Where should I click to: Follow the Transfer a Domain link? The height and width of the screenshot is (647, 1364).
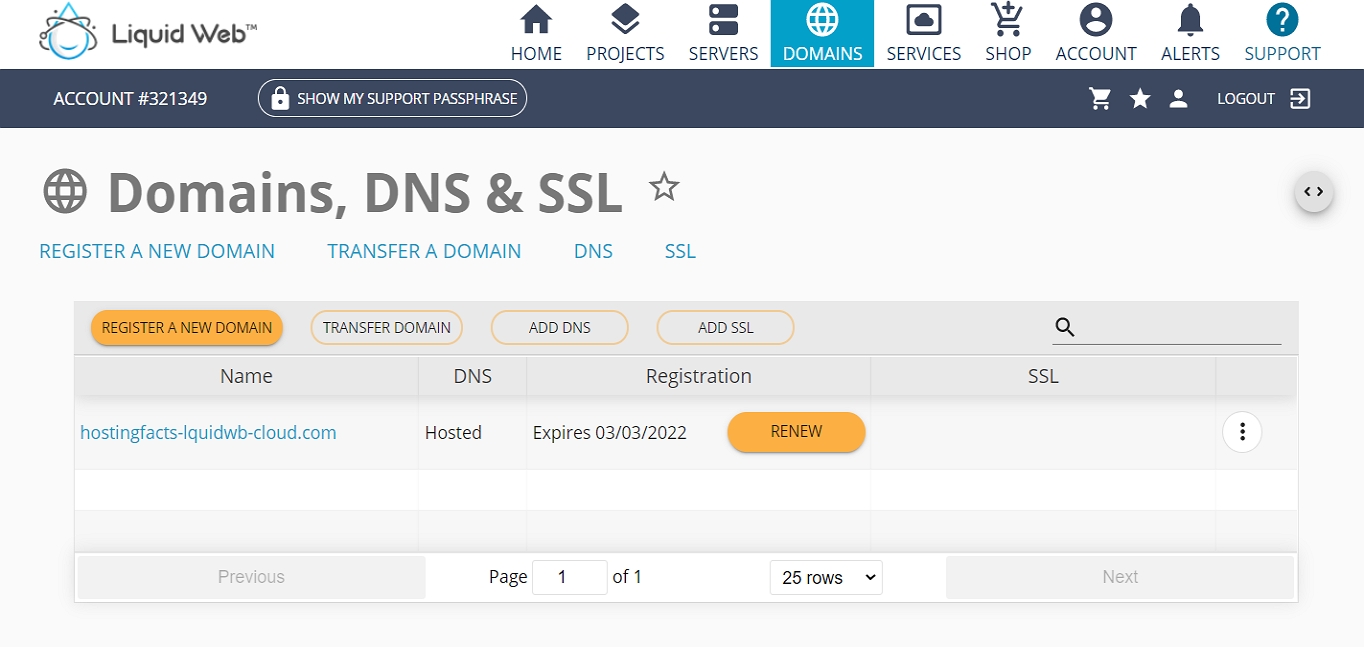coord(424,251)
